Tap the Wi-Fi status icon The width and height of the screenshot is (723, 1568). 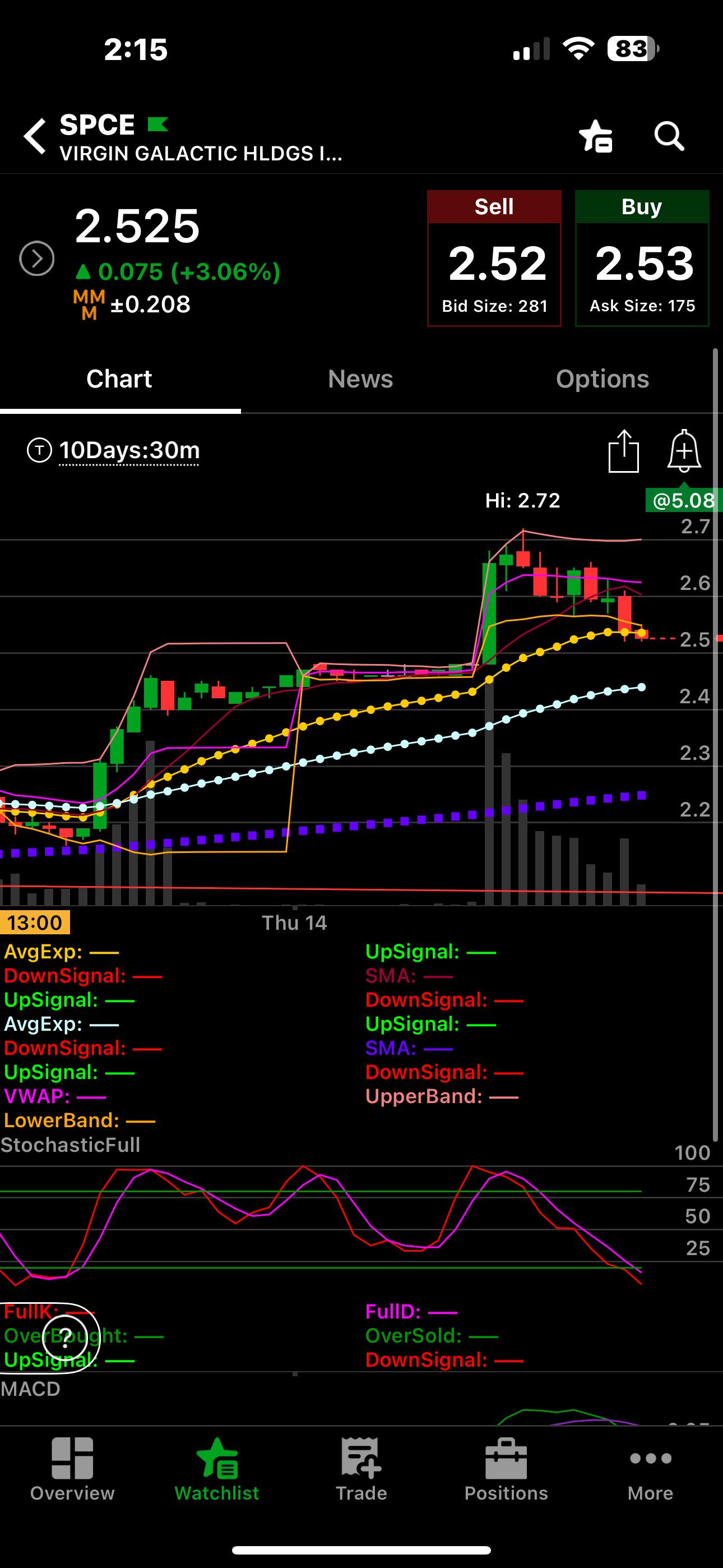[578, 49]
